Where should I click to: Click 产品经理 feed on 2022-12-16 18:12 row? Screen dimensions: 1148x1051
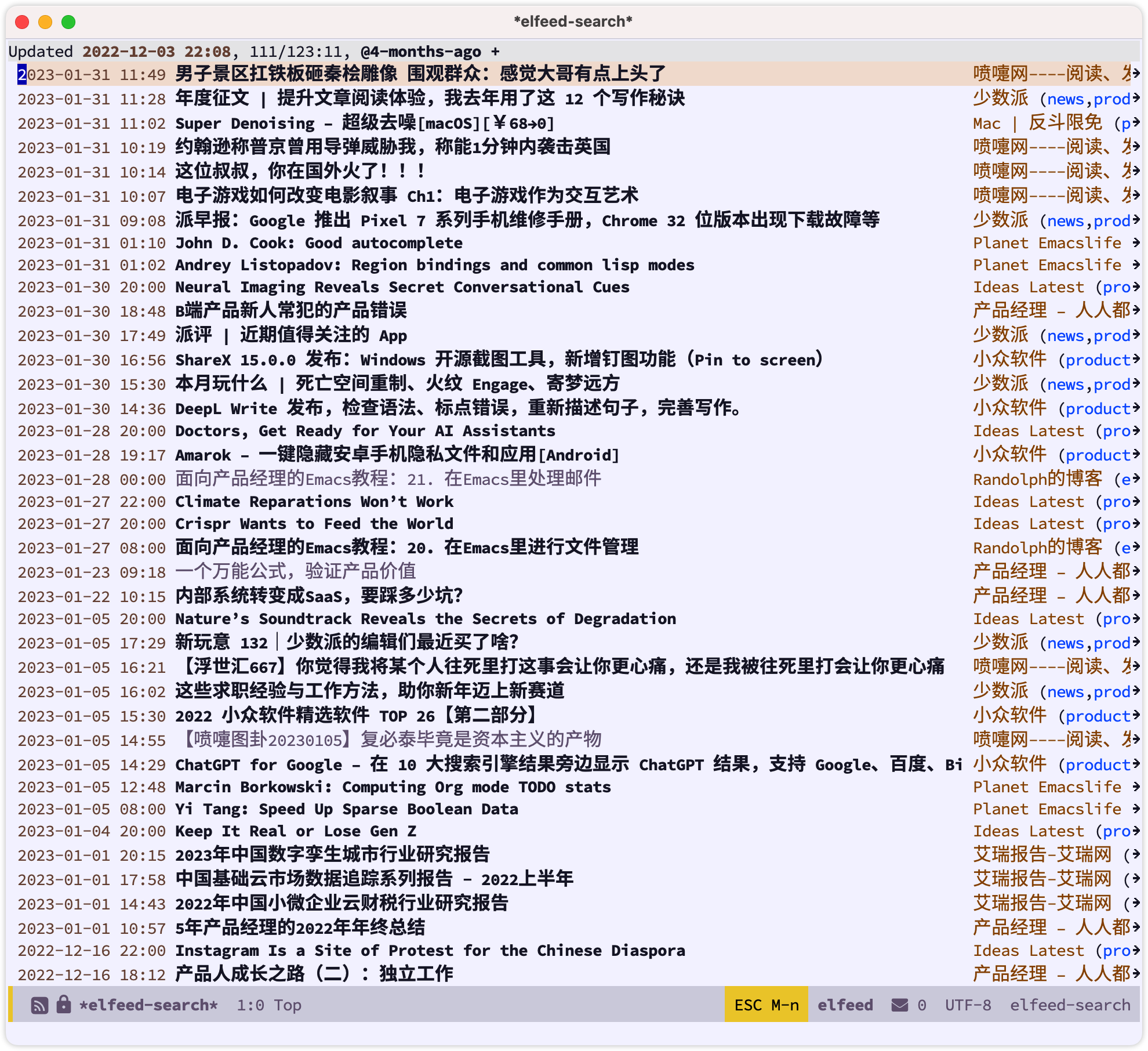pos(1052,974)
